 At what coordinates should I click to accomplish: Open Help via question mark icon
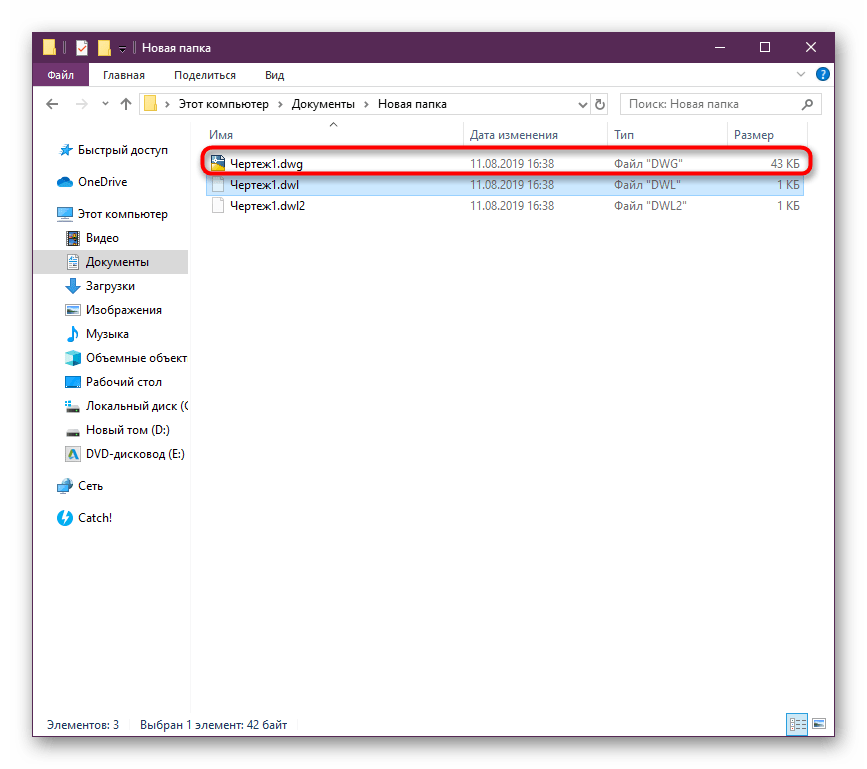822,74
